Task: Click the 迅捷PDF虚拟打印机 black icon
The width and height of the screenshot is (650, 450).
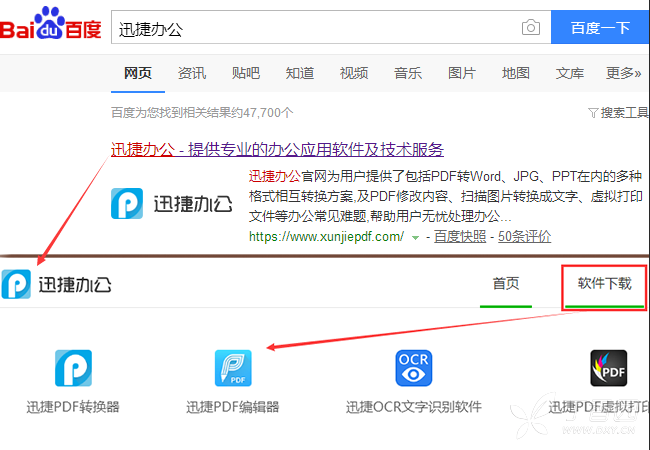Action: click(x=609, y=368)
